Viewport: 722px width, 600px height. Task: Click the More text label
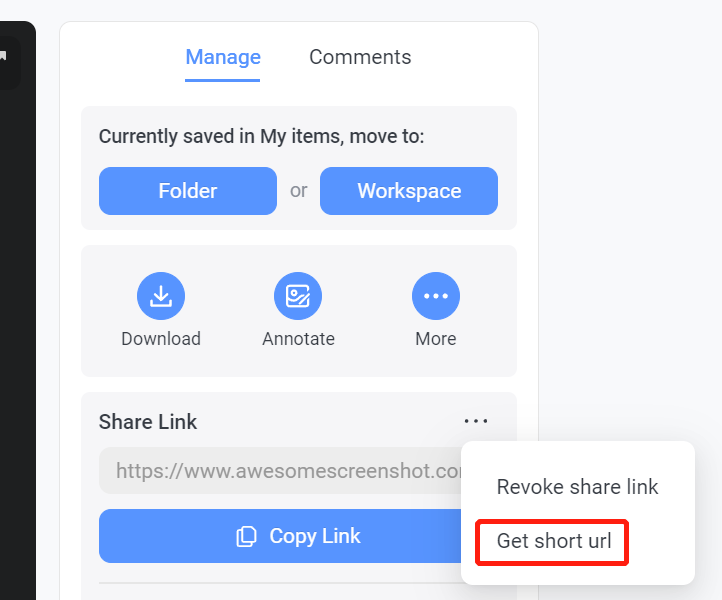pyautogui.click(x=436, y=339)
